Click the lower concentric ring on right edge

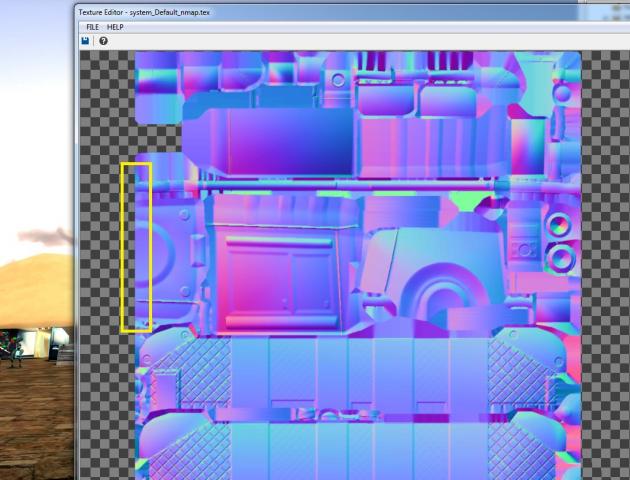pyautogui.click(x=561, y=259)
